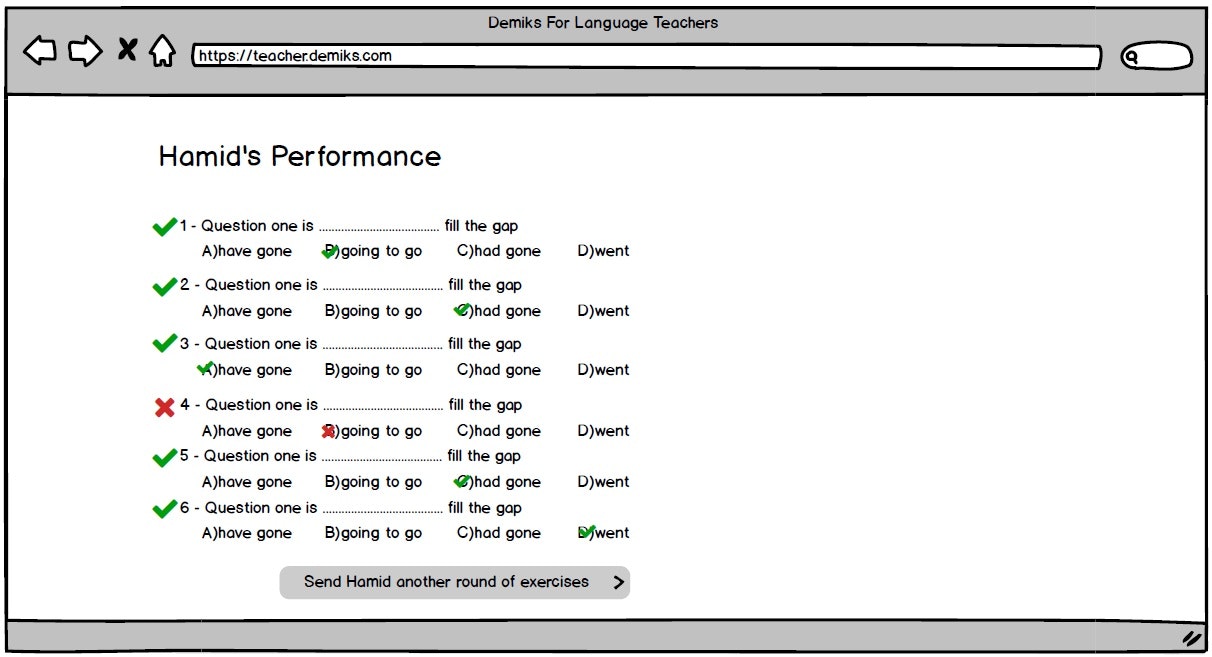Select C)had gone in question 4
Screen dimensions: 1212x657
(499, 431)
